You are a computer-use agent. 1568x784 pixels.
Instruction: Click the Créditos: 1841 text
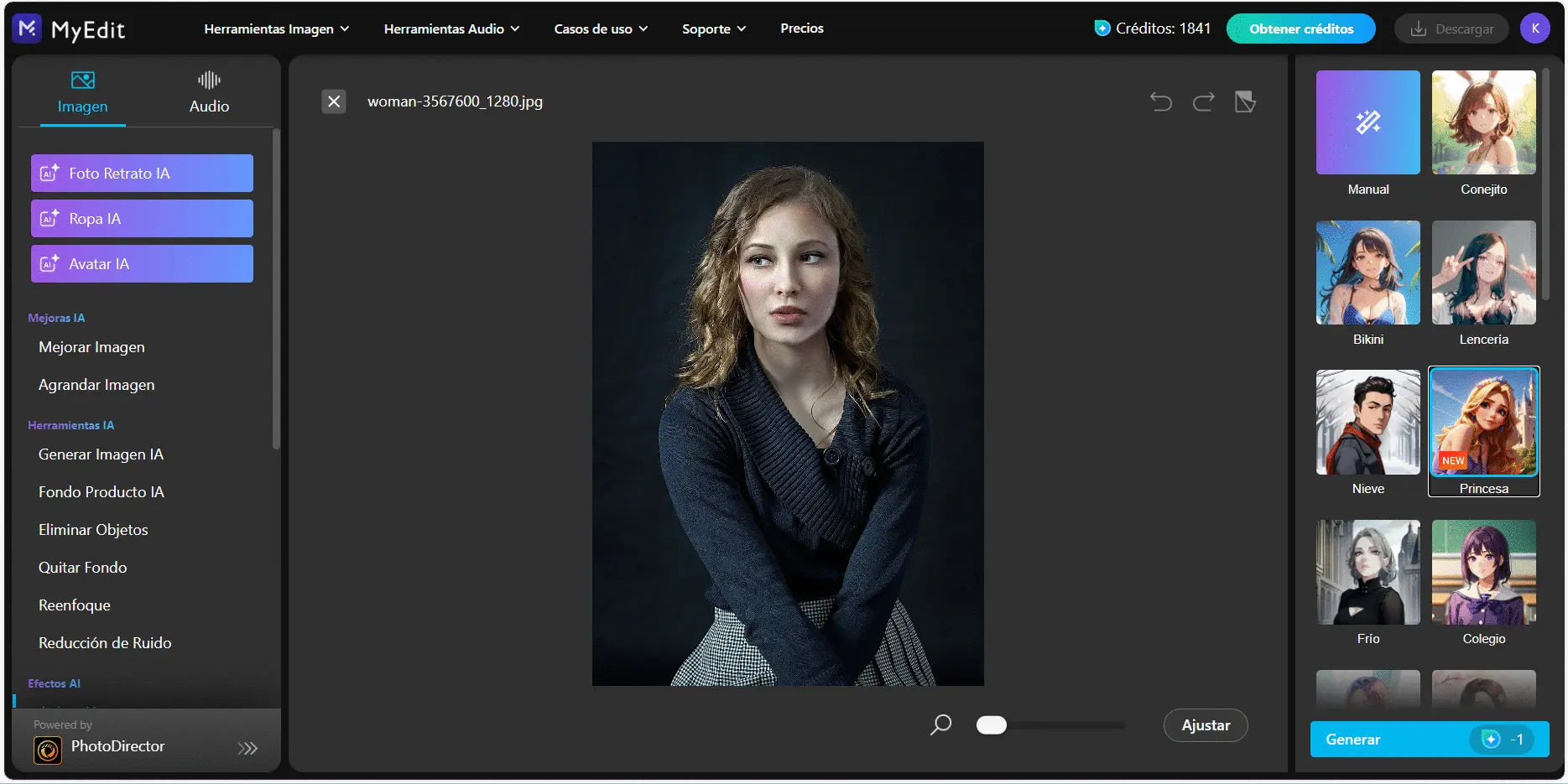pos(1163,29)
